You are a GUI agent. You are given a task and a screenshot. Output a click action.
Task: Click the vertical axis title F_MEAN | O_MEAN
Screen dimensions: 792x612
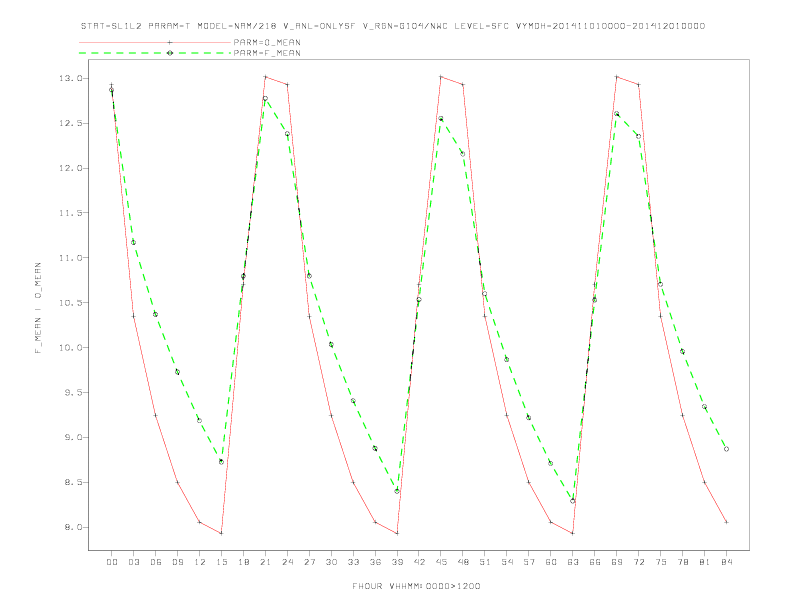38,308
